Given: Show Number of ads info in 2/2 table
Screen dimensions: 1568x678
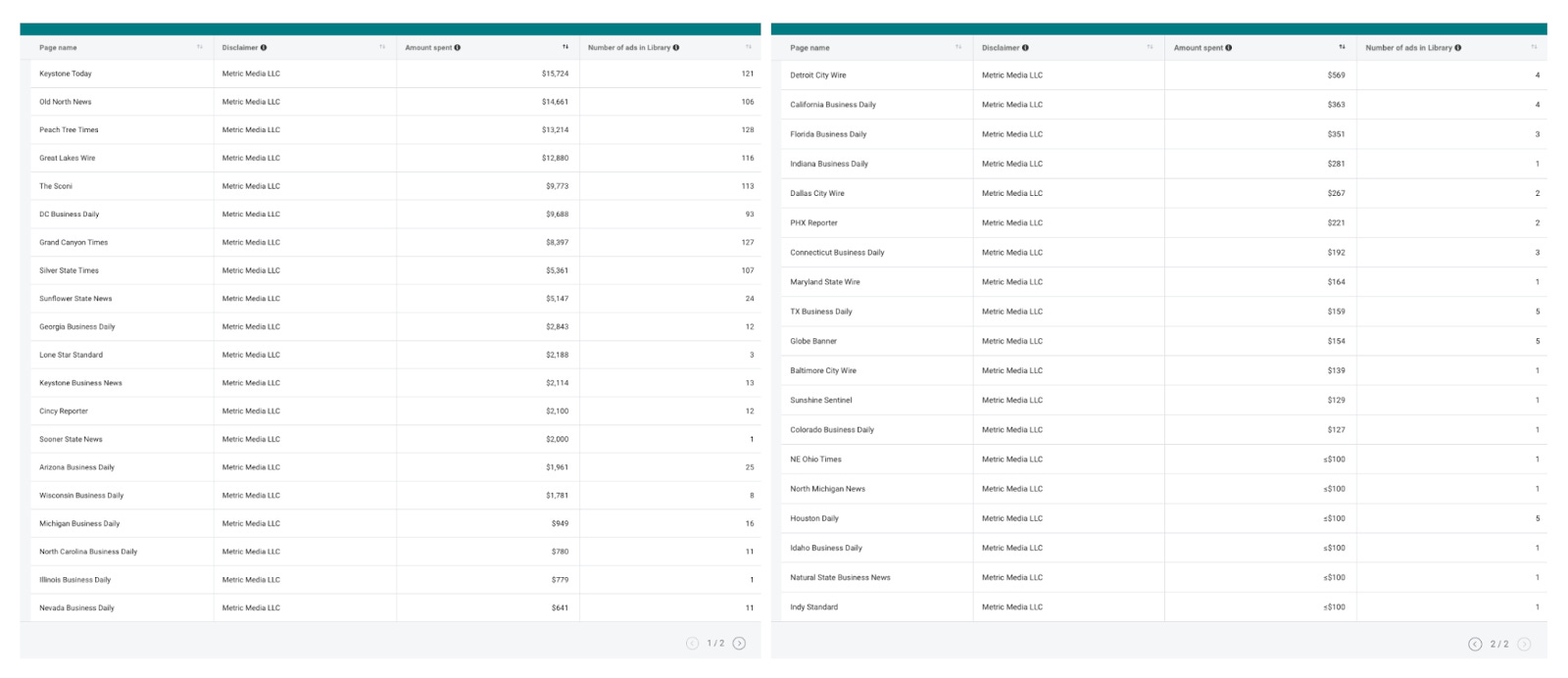Looking at the screenshot, I should click(1458, 47).
